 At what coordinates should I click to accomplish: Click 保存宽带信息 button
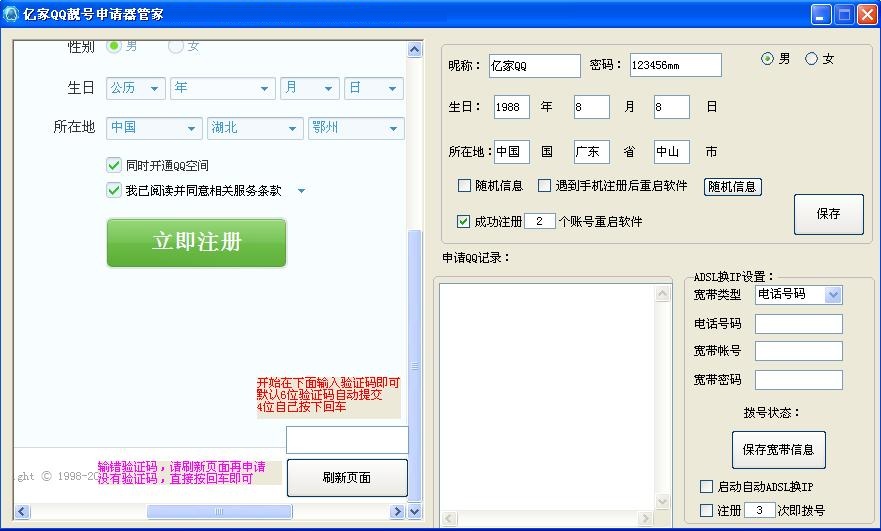[x=778, y=450]
